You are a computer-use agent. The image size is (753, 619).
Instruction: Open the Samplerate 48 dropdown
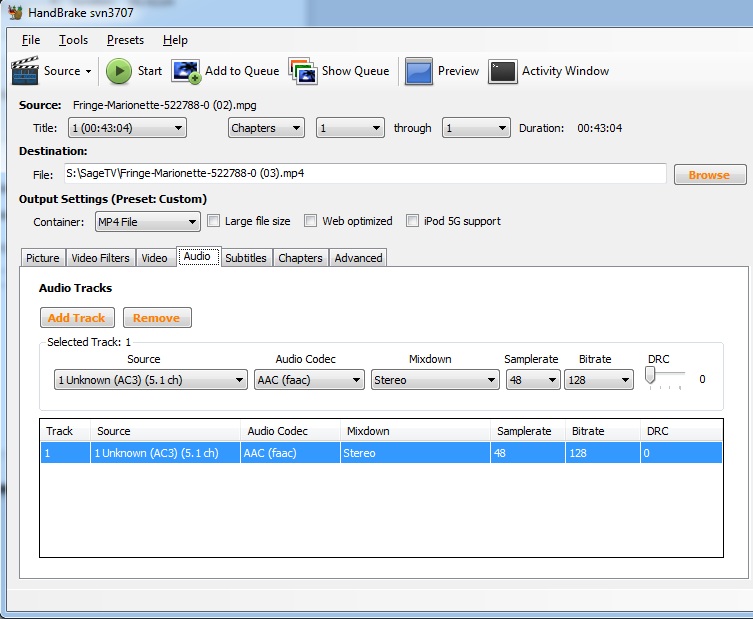coord(533,380)
